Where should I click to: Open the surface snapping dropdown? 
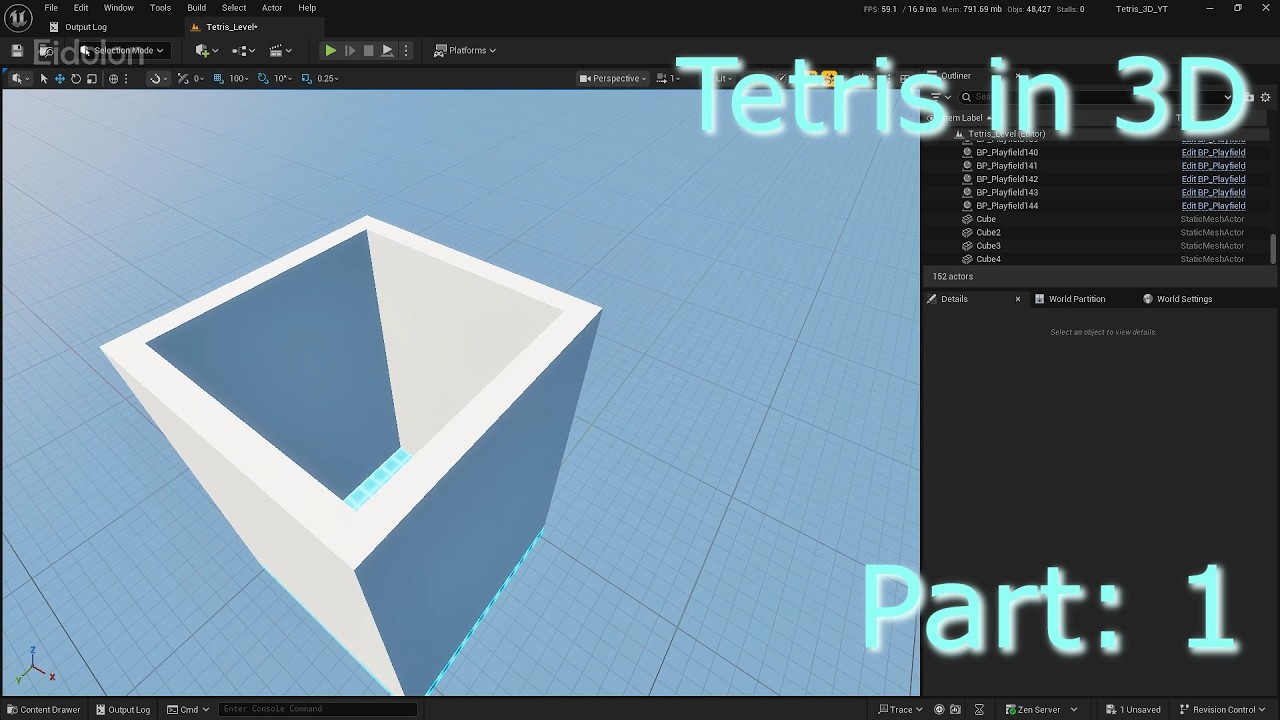157,78
